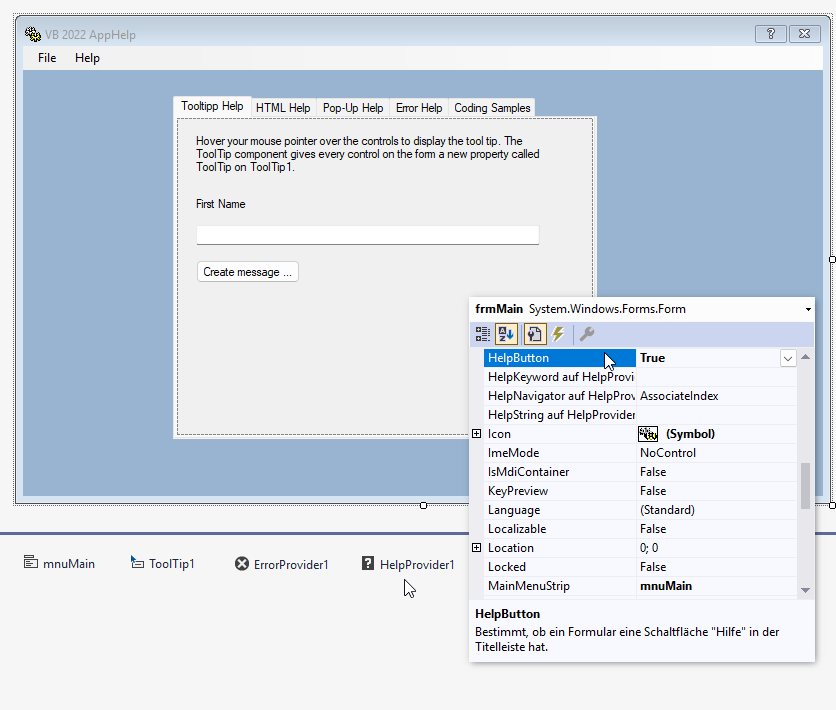
Task: Select the HelpProvider1 component
Action: [408, 564]
